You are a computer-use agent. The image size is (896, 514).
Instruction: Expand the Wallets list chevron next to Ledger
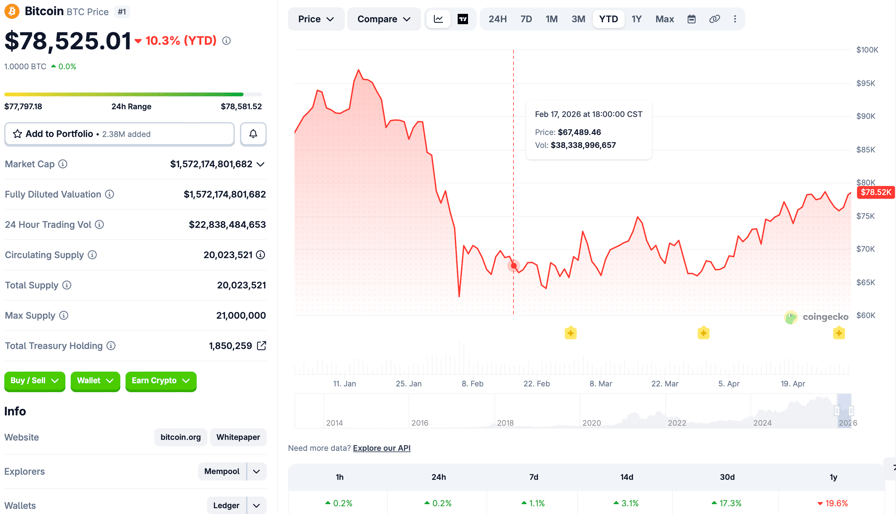click(x=257, y=505)
